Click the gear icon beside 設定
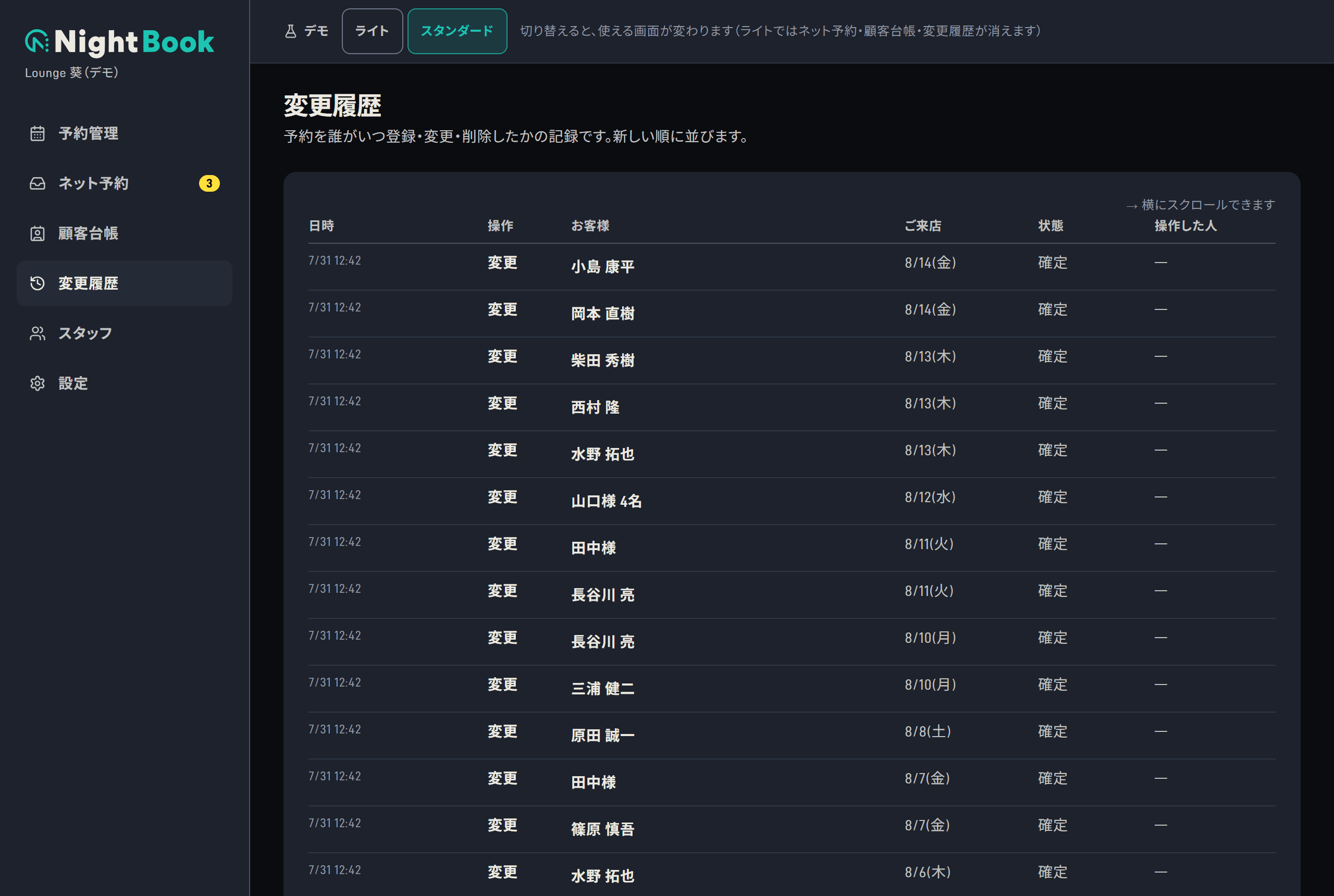This screenshot has width=1334, height=896. (37, 383)
